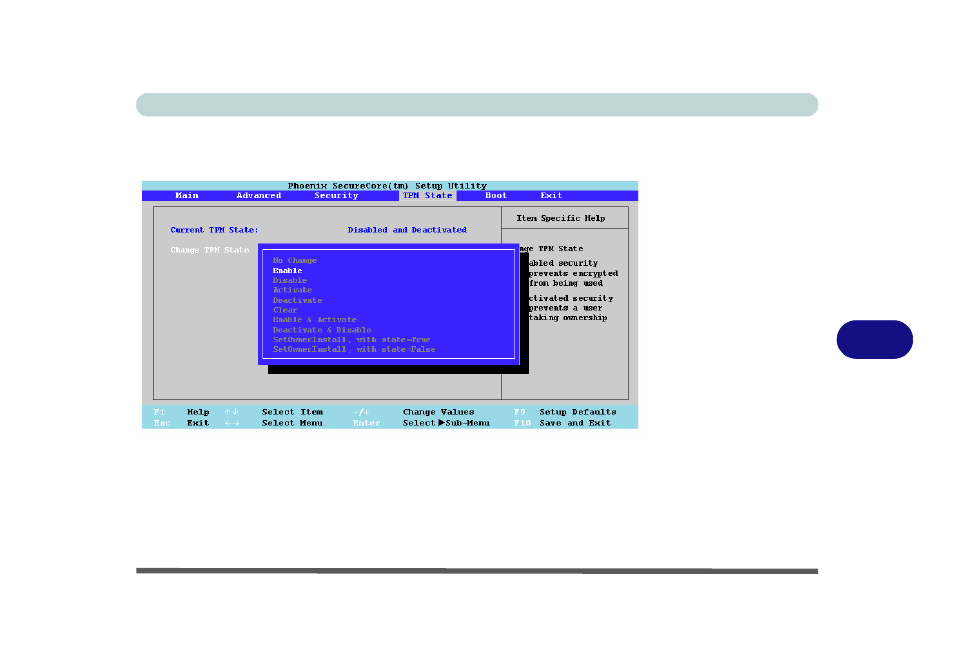Choose Activate from the list
The height and width of the screenshot is (672, 954).
pyautogui.click(x=292, y=290)
